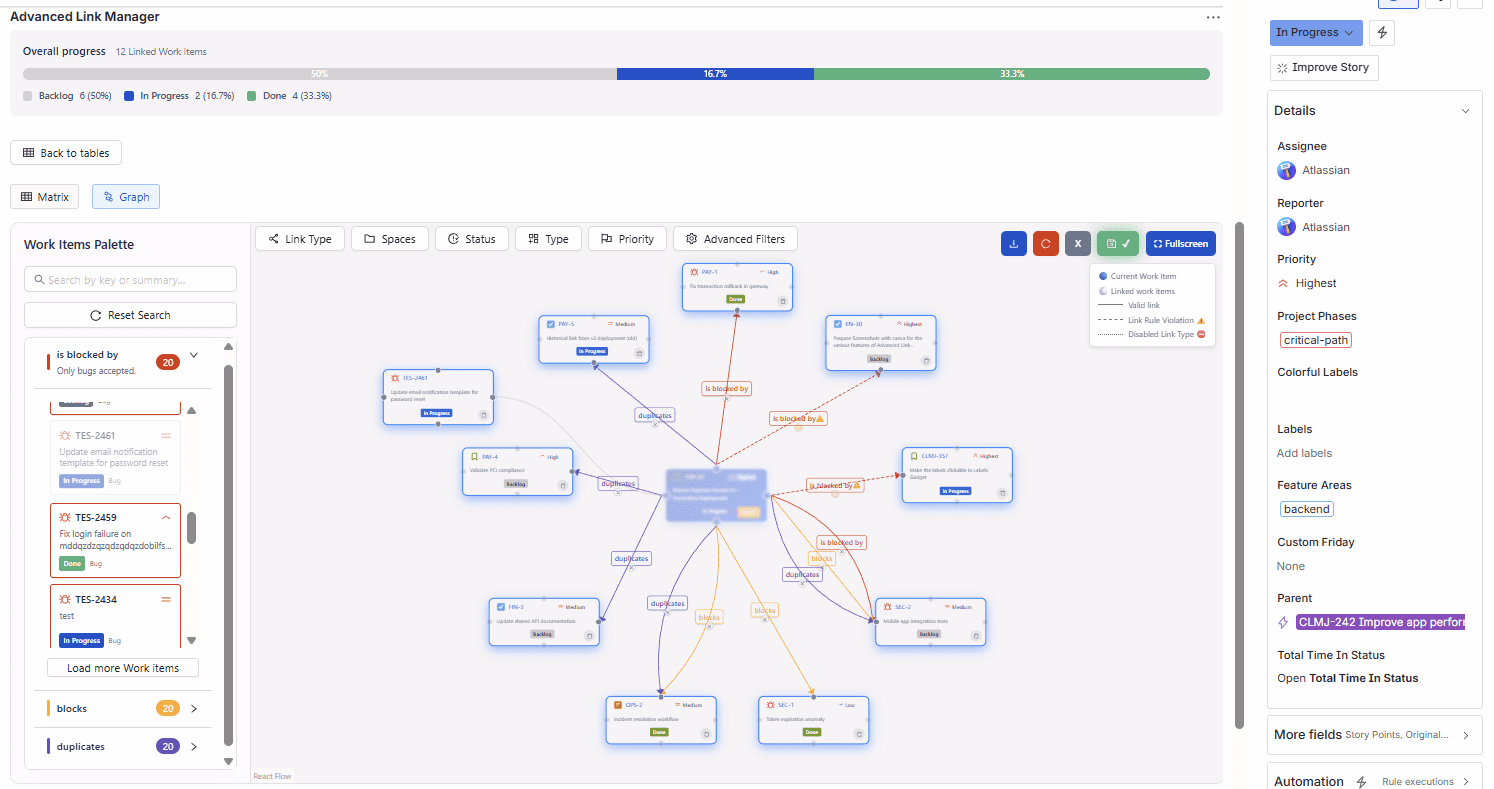Open the CLMJ-242 Improve app parent link
This screenshot has width=1494, height=789.
point(1381,621)
